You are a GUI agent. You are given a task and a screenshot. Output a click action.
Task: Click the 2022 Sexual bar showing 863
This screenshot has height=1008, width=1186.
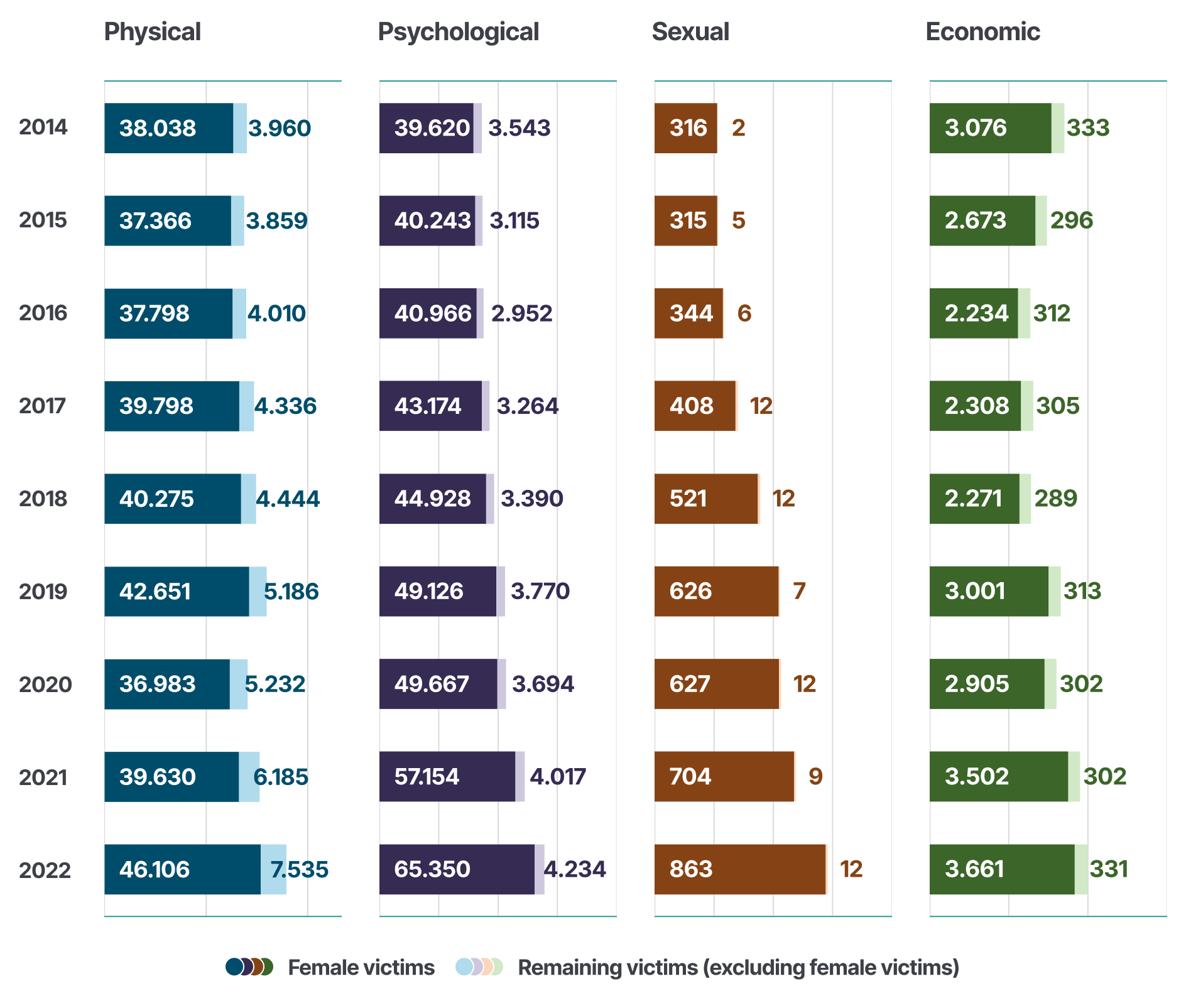(x=739, y=869)
